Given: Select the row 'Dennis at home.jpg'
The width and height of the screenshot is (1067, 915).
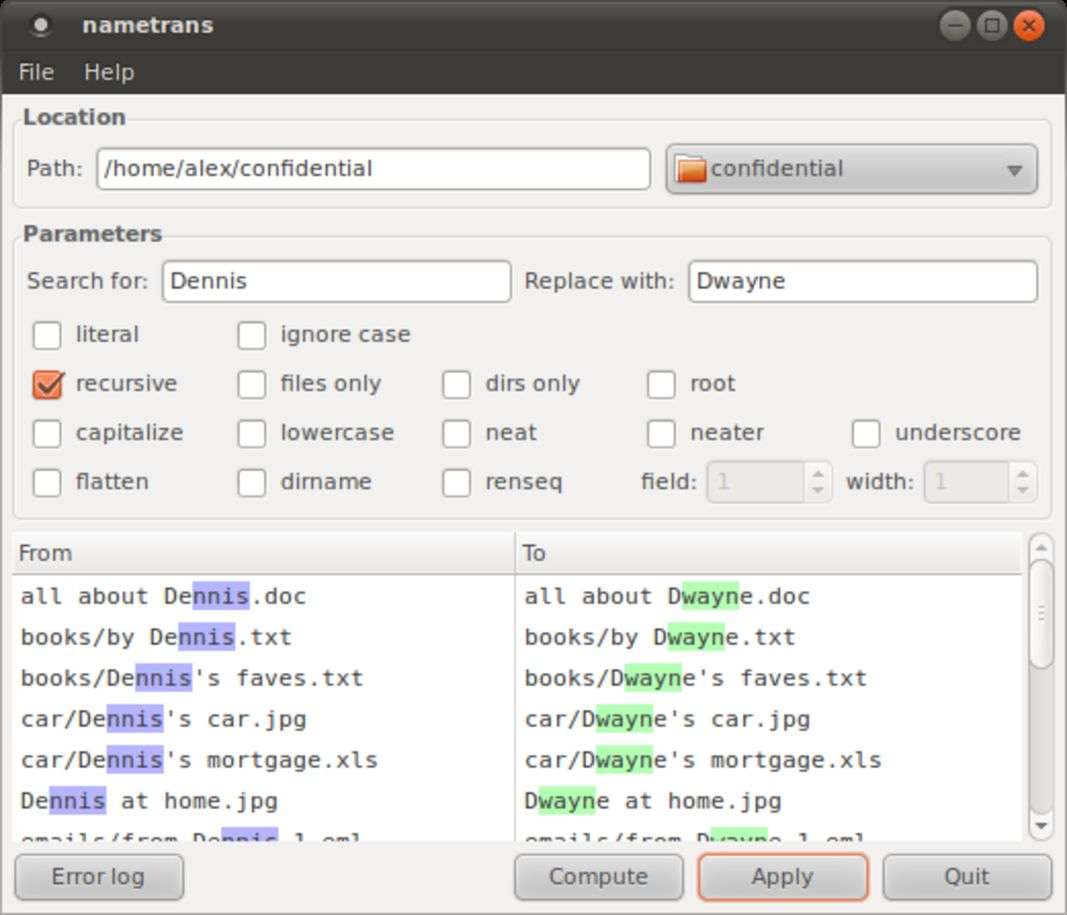Looking at the screenshot, I should [150, 801].
